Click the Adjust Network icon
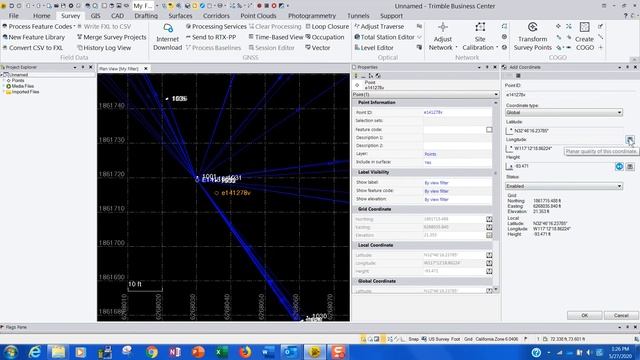Image resolution: width=640 pixels, height=360 pixels. [442, 28]
